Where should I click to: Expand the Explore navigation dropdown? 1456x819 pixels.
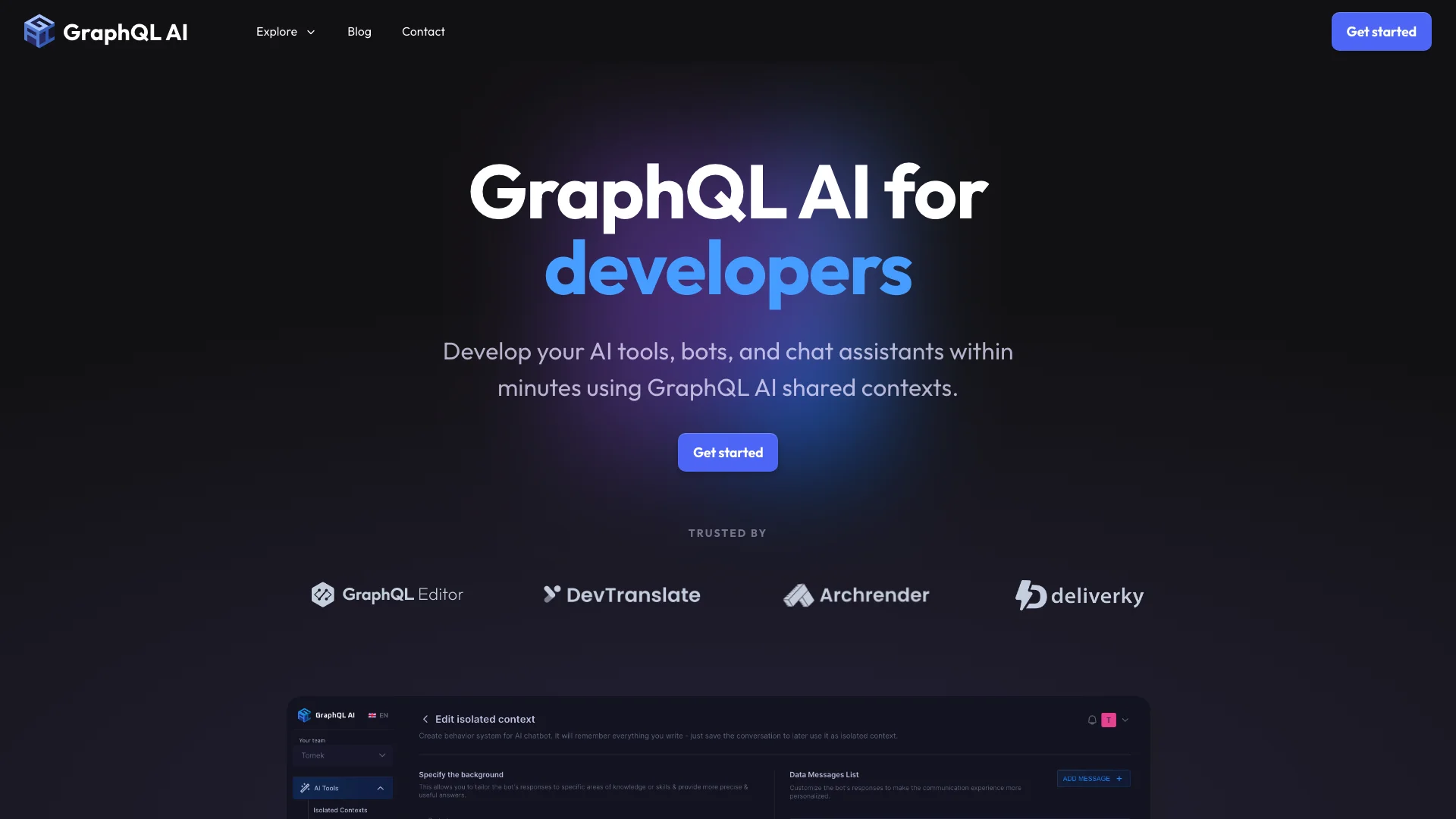click(285, 31)
